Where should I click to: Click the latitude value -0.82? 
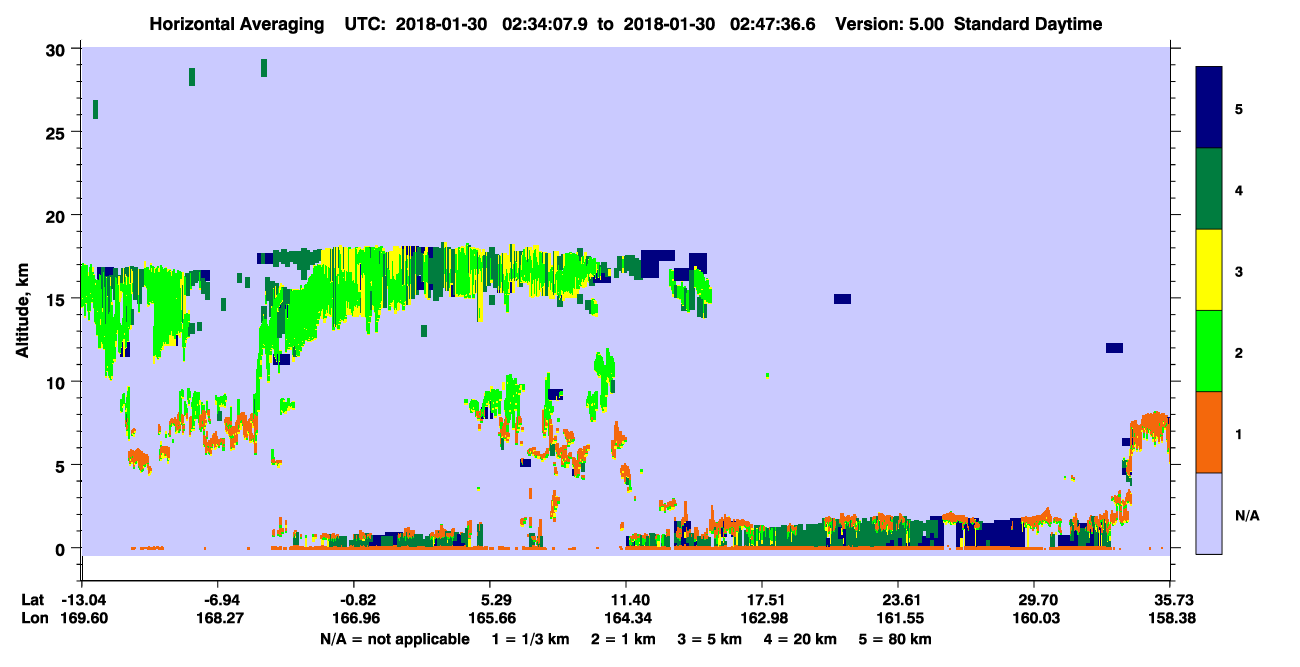pyautogui.click(x=356, y=600)
